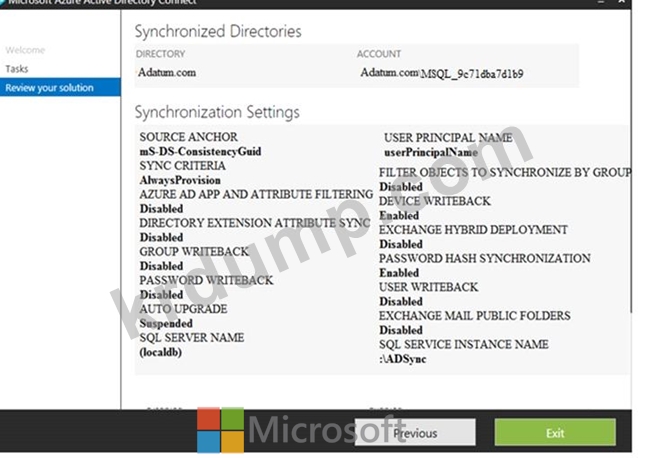Viewport: 648px width, 458px height.
Task: Click the (localdb) server value
Action: (x=161, y=352)
